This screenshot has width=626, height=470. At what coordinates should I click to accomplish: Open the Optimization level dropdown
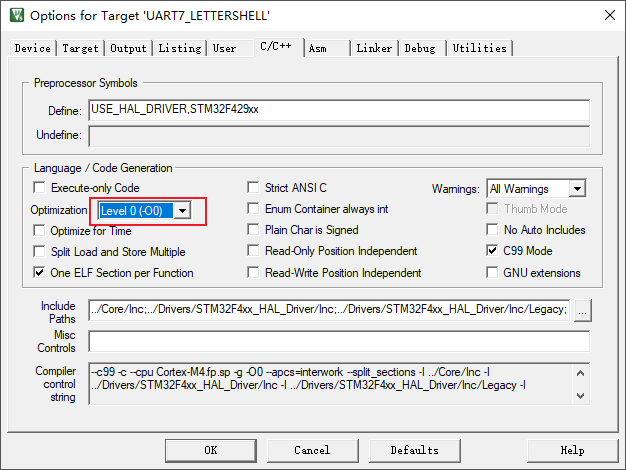pyautogui.click(x=145, y=210)
